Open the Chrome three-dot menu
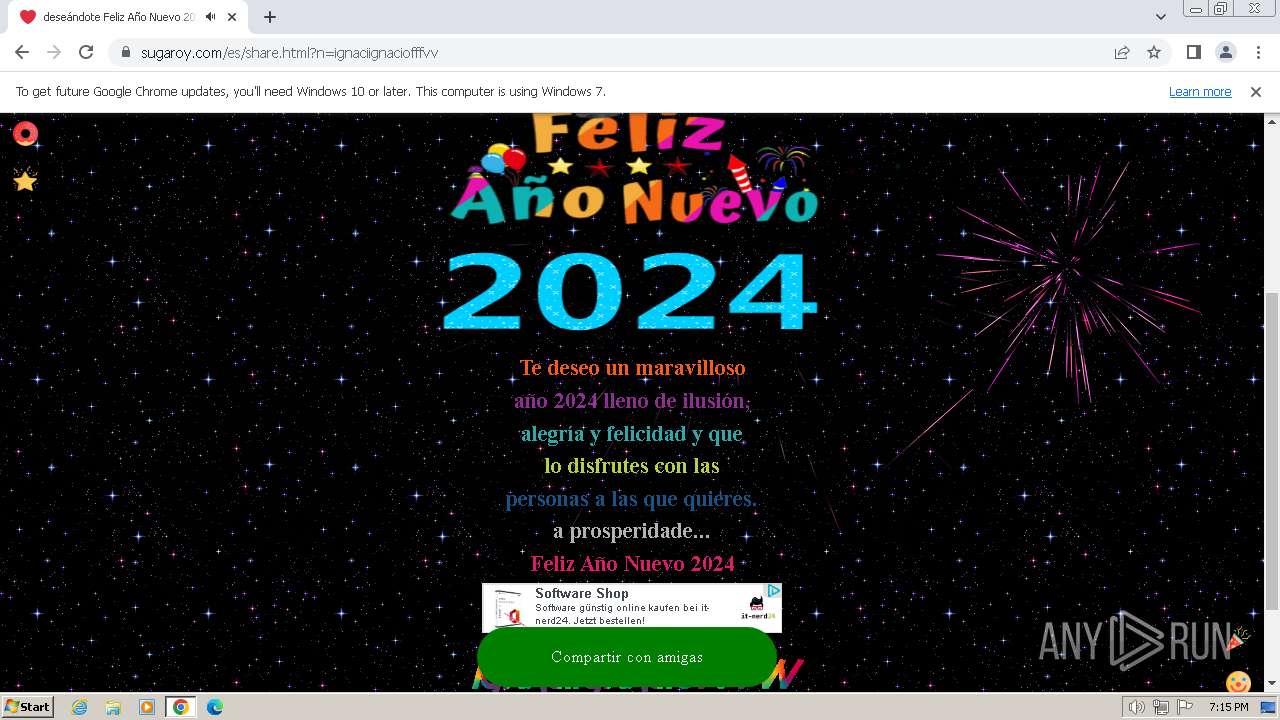 (x=1257, y=52)
